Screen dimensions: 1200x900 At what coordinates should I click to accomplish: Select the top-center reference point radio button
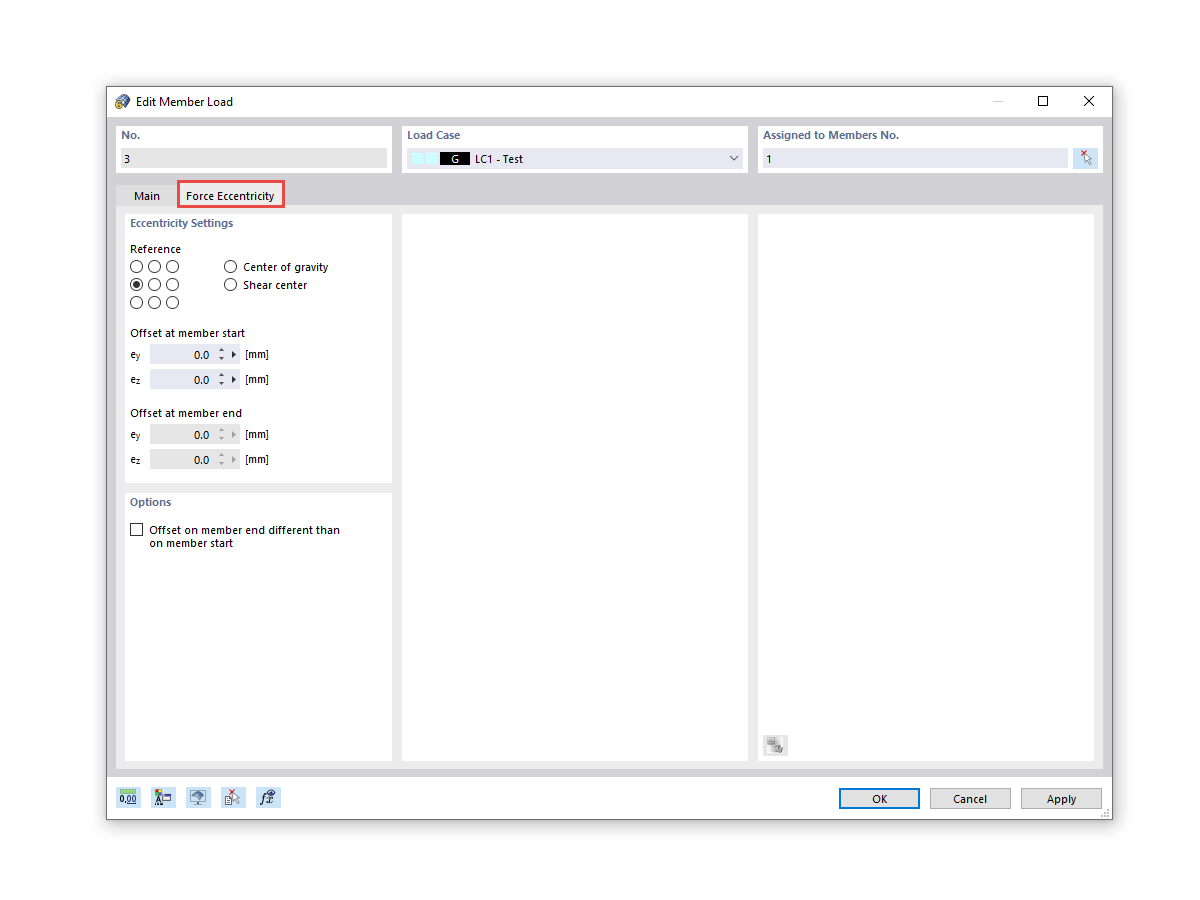pyautogui.click(x=155, y=267)
